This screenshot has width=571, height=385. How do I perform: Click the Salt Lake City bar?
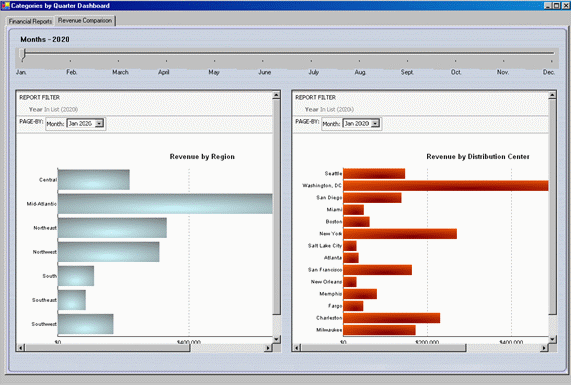350,246
